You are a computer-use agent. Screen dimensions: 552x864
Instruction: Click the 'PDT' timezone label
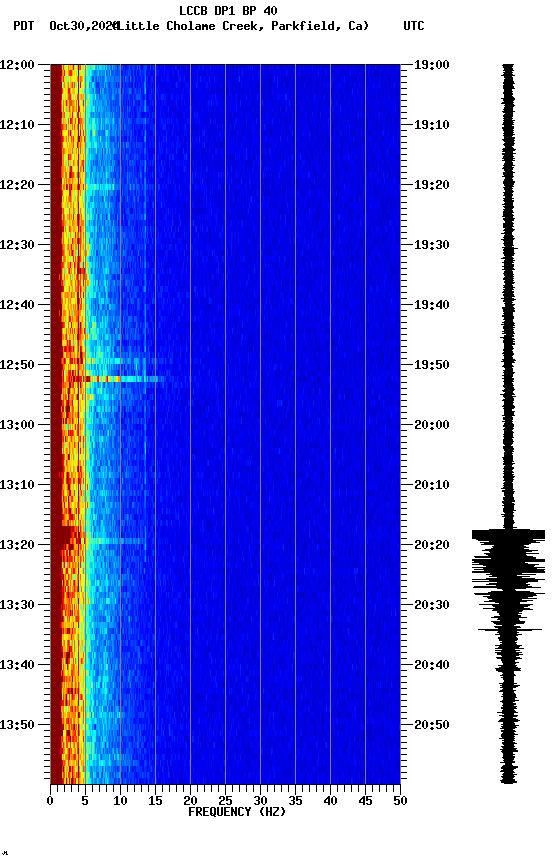coord(24,26)
